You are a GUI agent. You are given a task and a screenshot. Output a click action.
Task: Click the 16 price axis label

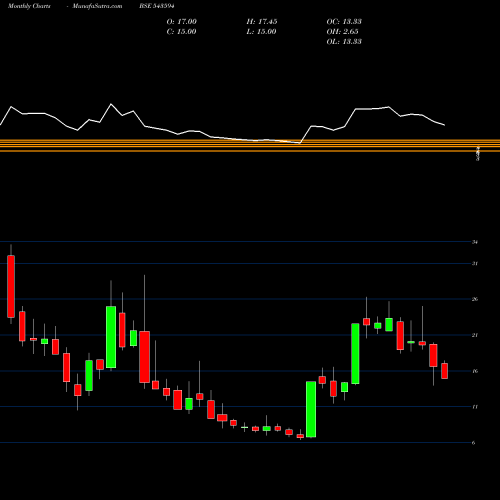[x=475, y=371]
